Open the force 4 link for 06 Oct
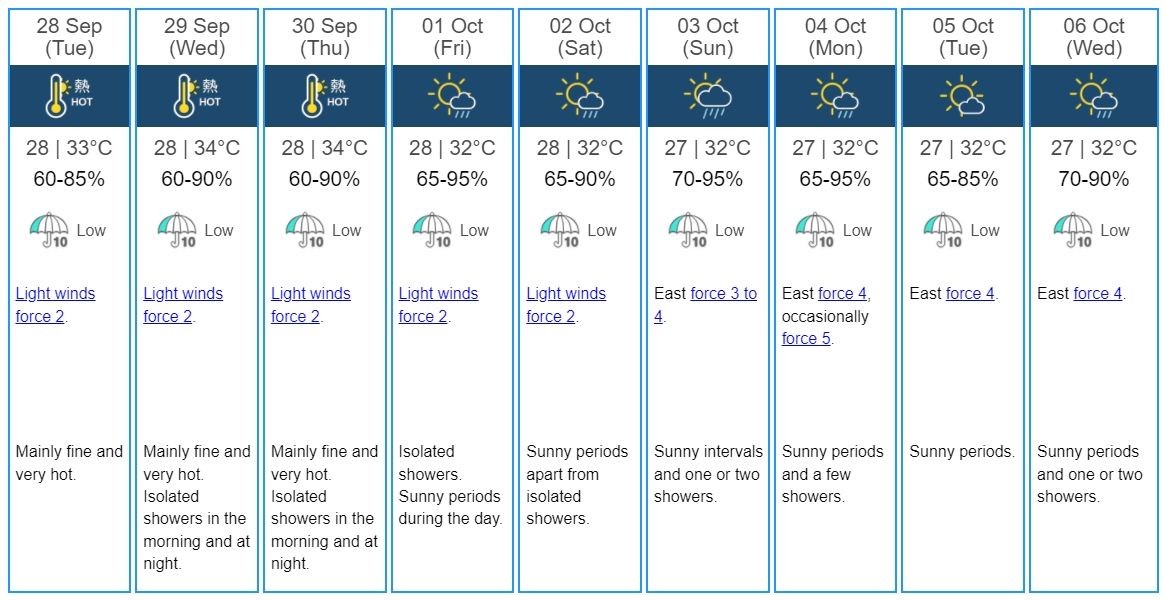Viewport: 1165px width, 601px height. (x=1097, y=293)
